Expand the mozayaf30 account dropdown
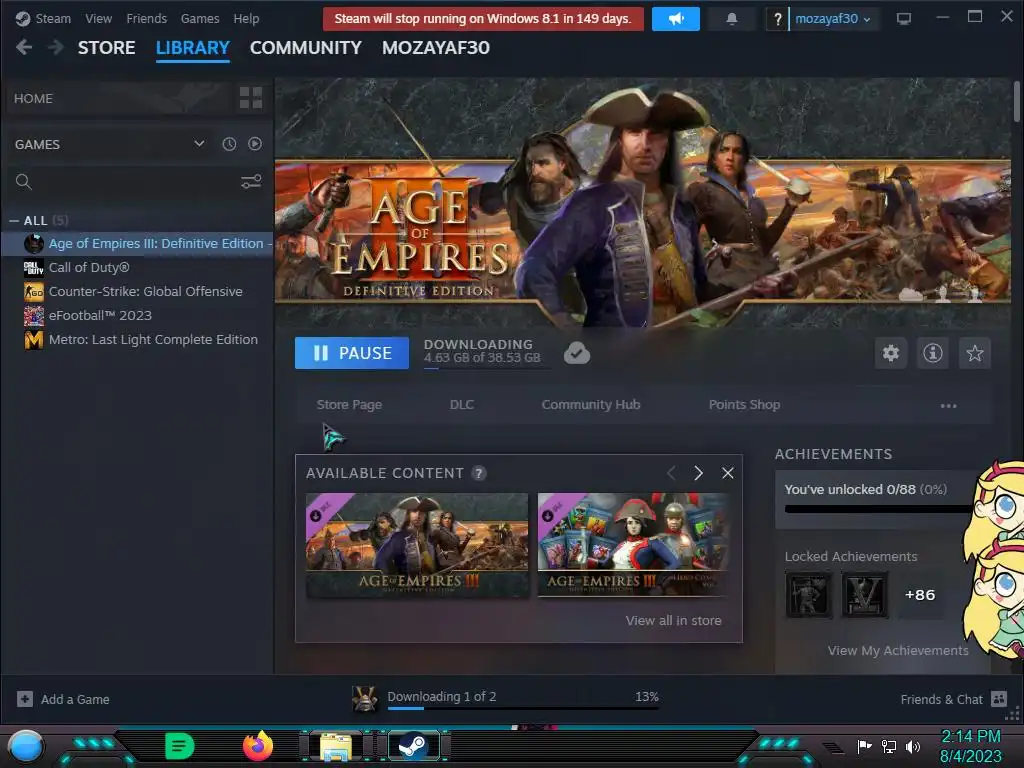This screenshot has height=768, width=1024. 832,19
